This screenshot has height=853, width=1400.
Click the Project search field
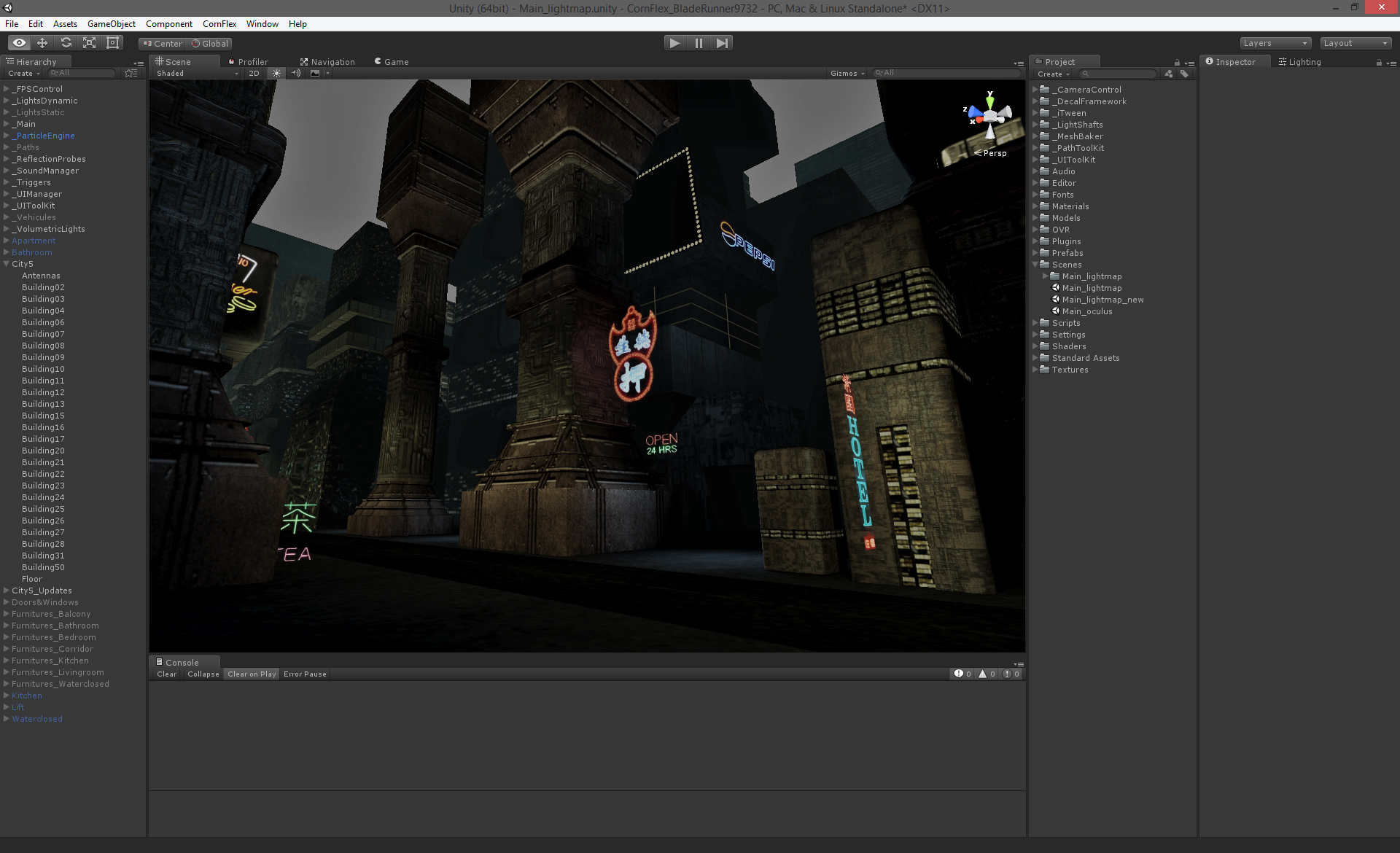pyautogui.click(x=1118, y=74)
